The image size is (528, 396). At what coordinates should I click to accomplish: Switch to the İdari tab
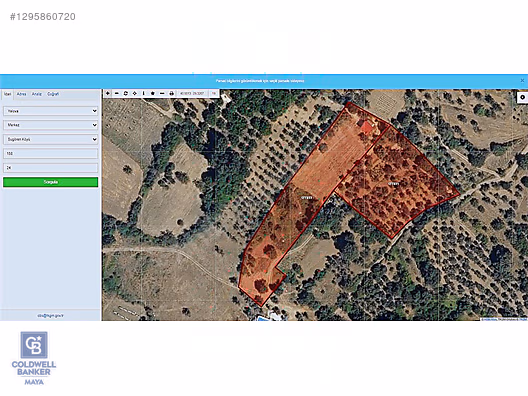point(7,94)
